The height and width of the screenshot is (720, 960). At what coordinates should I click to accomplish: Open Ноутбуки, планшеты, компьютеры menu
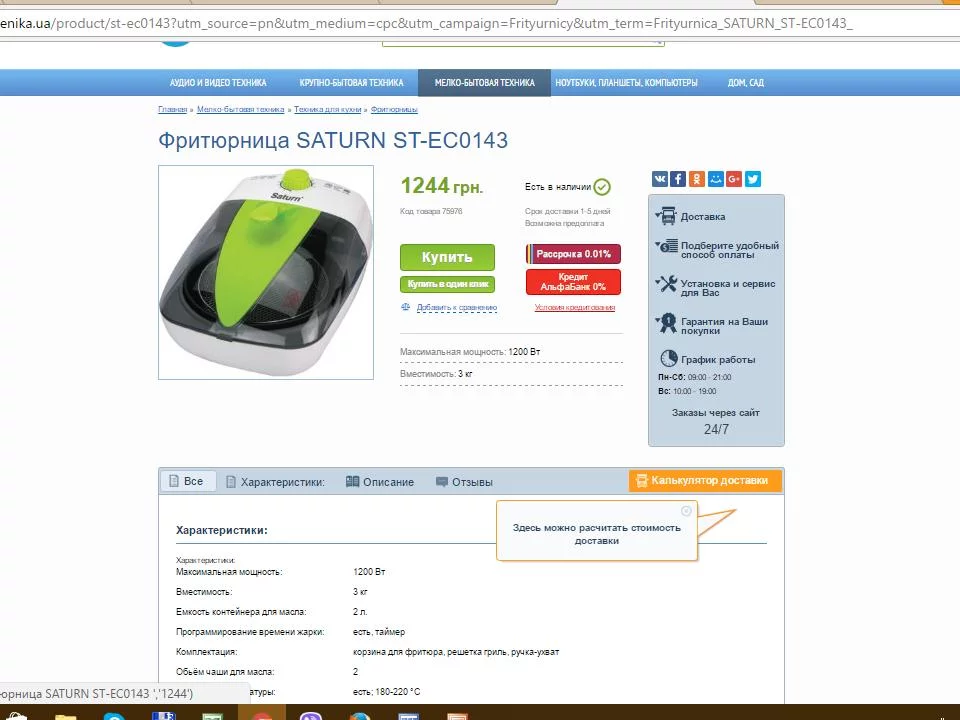pyautogui.click(x=626, y=83)
